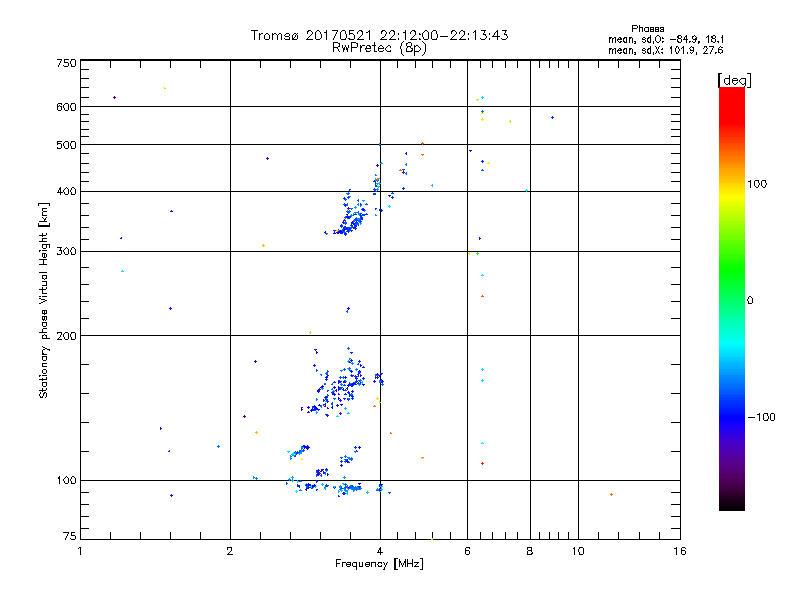This screenshot has width=800, height=600.
Task: Click the frequency axis label "16"
Action: [680, 551]
